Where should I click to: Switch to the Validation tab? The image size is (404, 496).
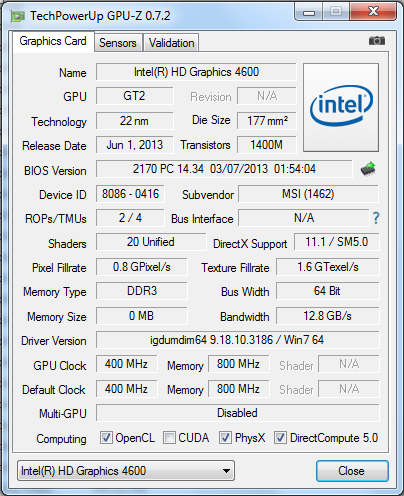pyautogui.click(x=171, y=43)
